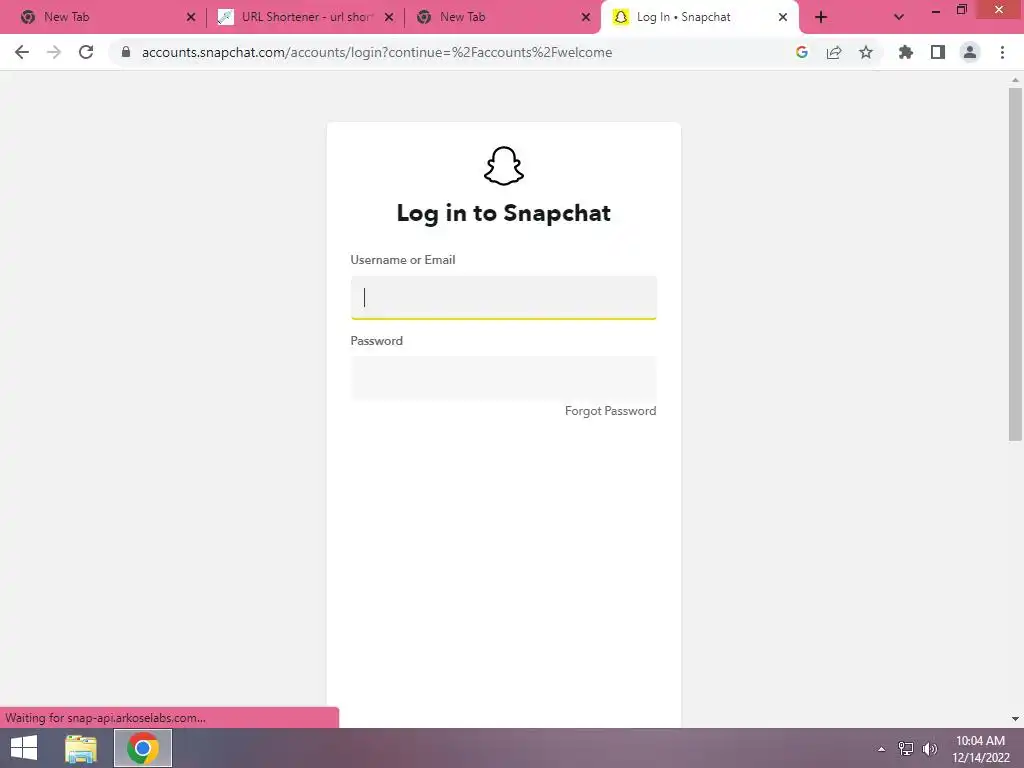Screen dimensions: 1024x768
Task: Click the Username or Email label
Action: click(403, 260)
